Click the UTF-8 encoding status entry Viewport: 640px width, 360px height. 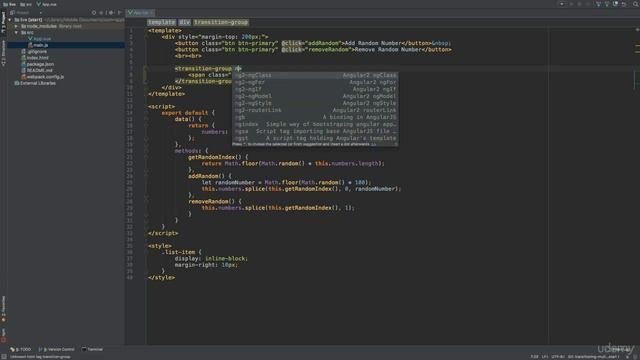tap(558, 357)
